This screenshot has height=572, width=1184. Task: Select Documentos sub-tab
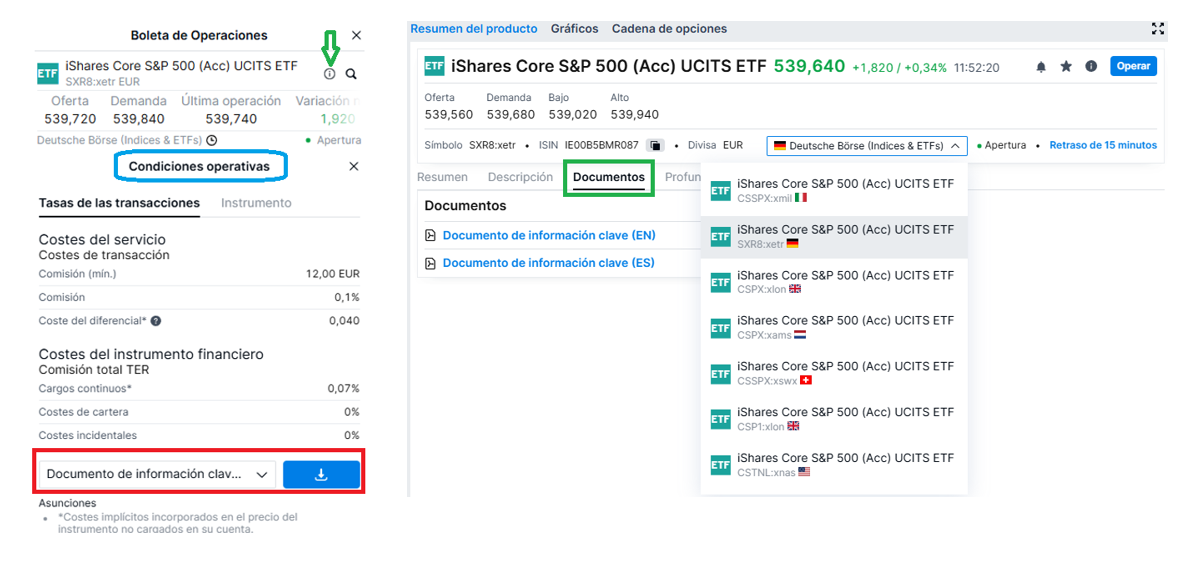(x=609, y=177)
